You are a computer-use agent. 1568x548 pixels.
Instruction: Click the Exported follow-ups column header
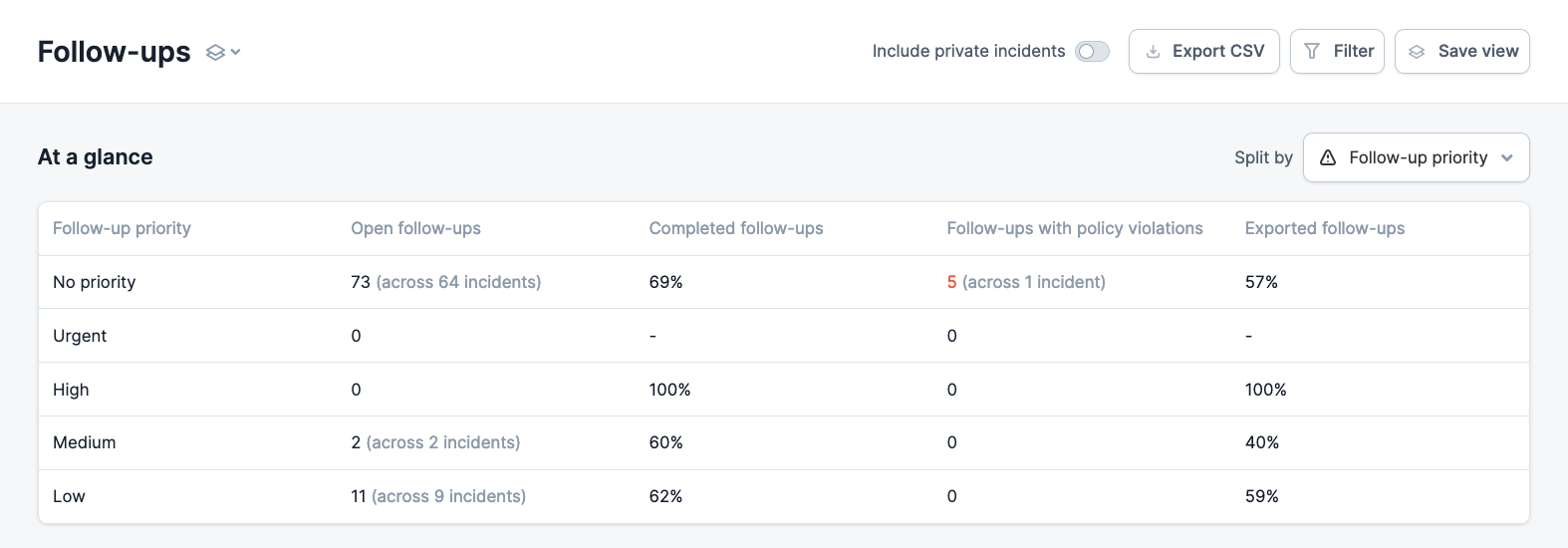click(x=1324, y=228)
